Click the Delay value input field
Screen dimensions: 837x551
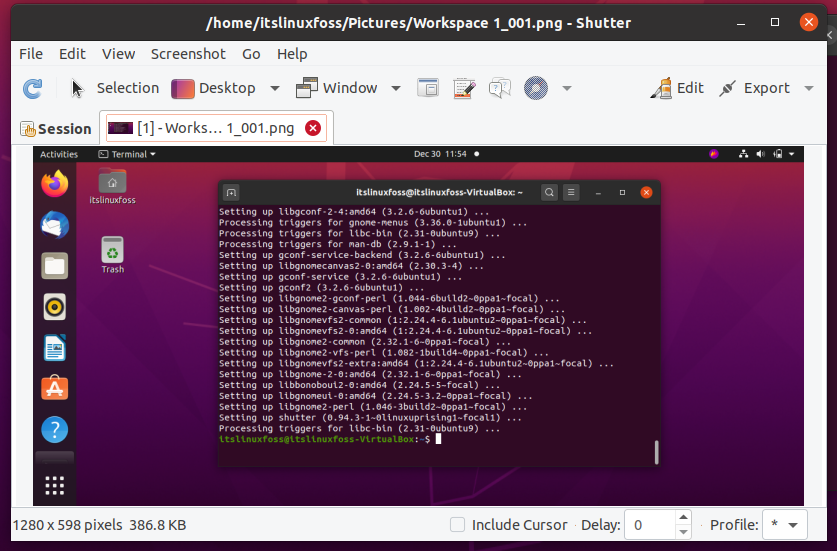point(650,525)
